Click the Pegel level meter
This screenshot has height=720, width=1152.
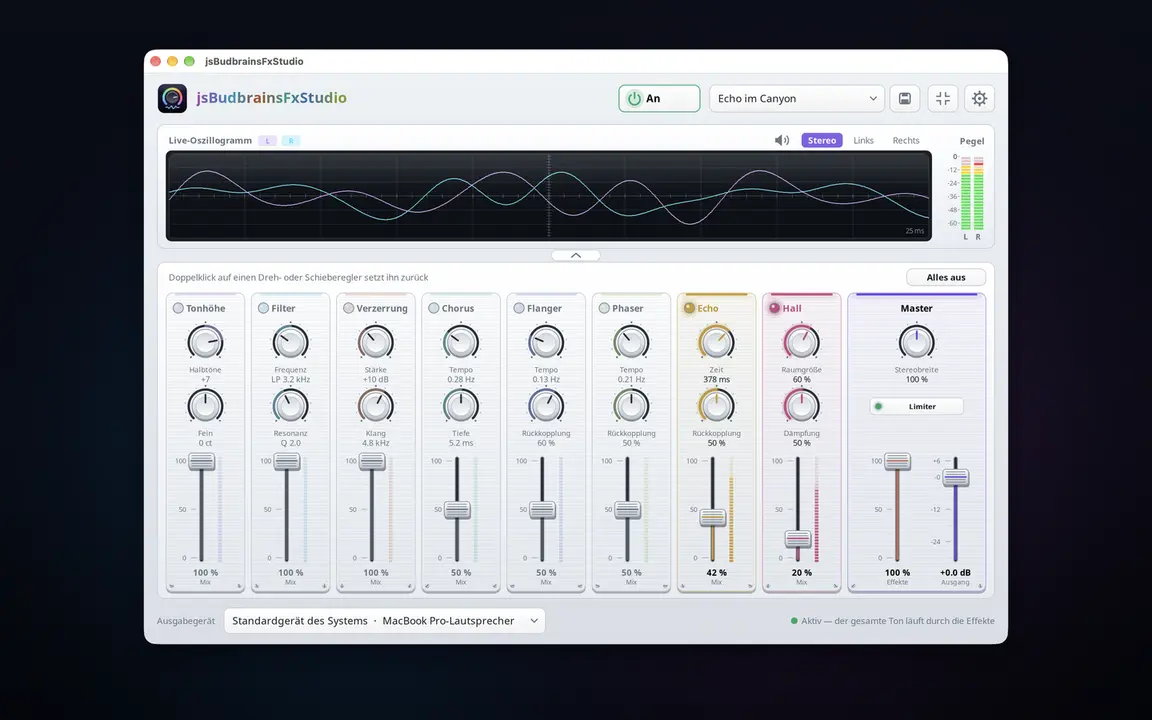tap(972, 194)
